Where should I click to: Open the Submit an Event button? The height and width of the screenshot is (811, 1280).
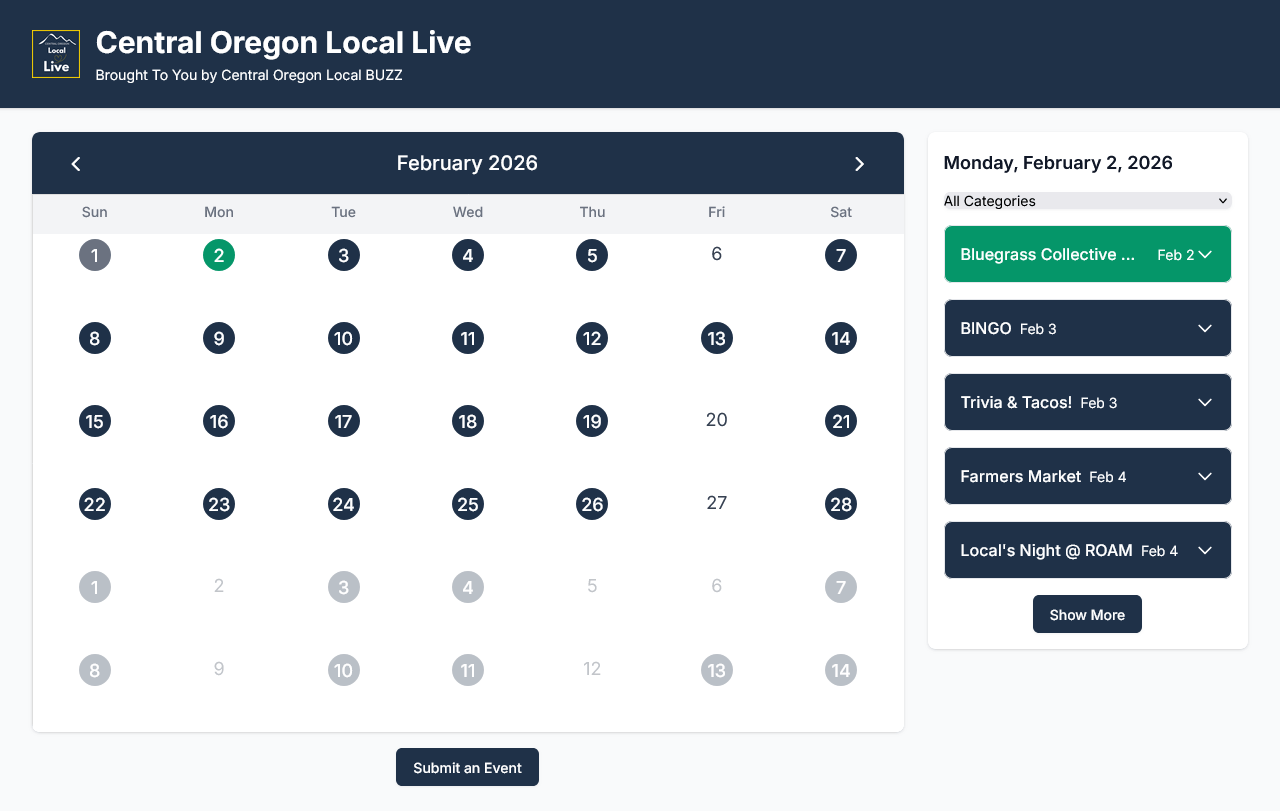tap(467, 767)
